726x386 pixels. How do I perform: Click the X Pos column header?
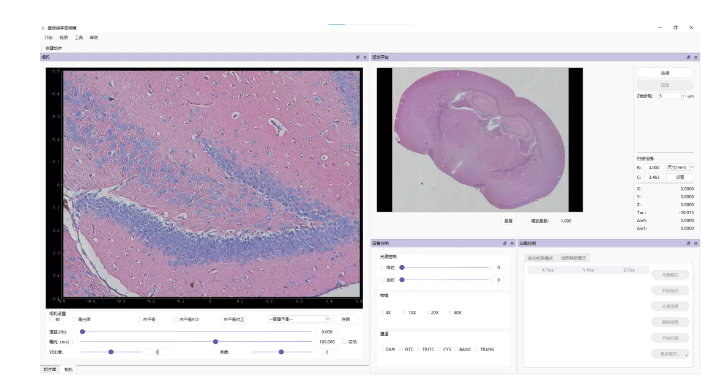click(548, 270)
